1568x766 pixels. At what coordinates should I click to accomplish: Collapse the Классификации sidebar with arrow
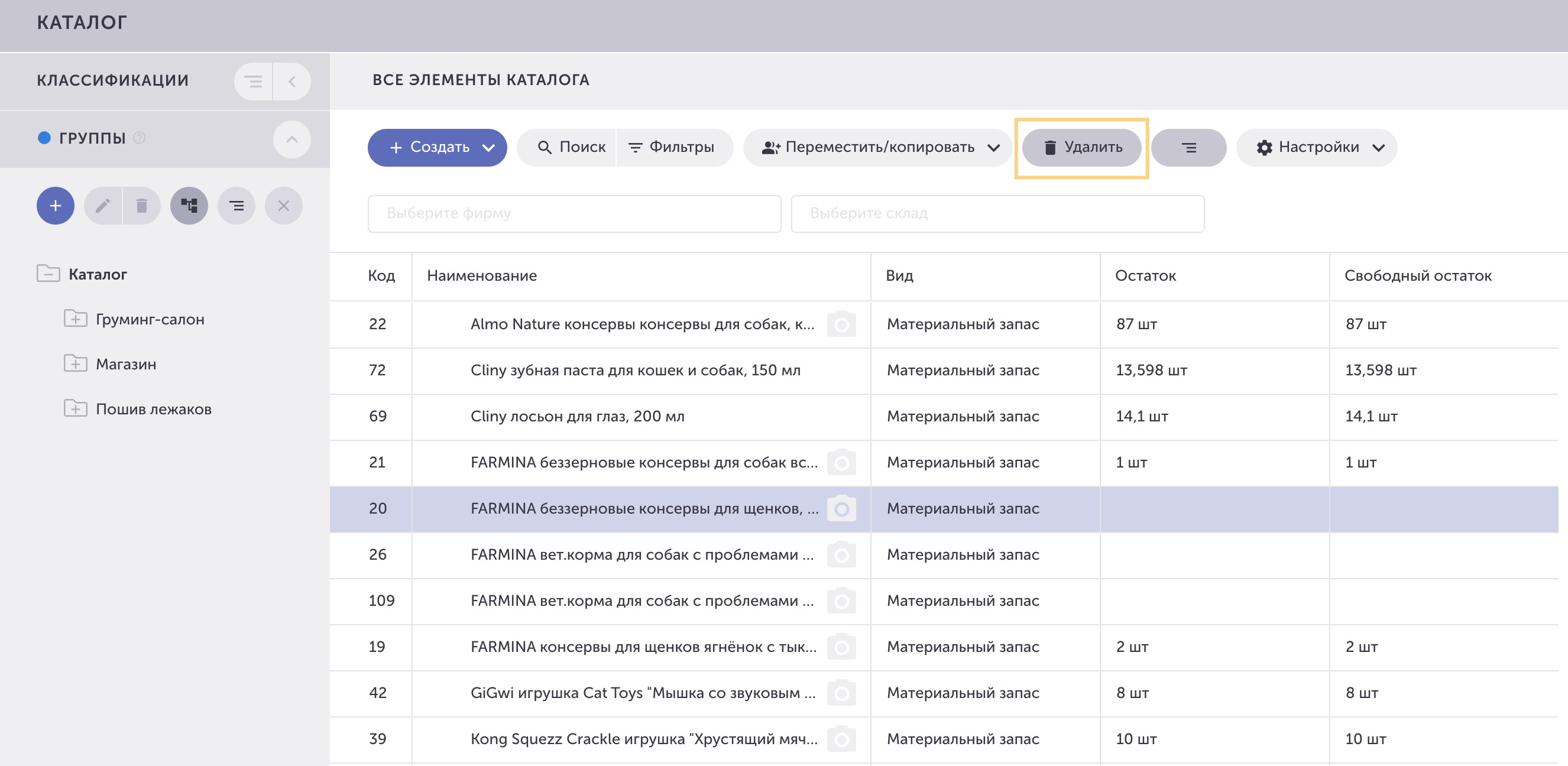pyautogui.click(x=292, y=81)
